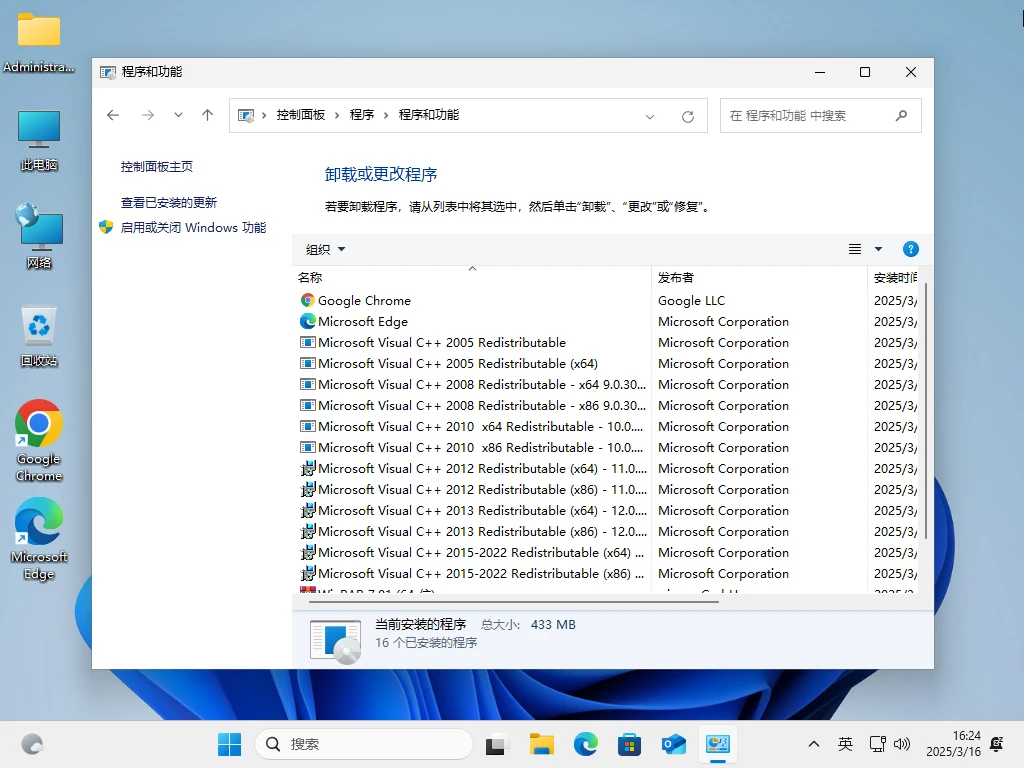
Task: Go back using the back arrow
Action: (113, 115)
